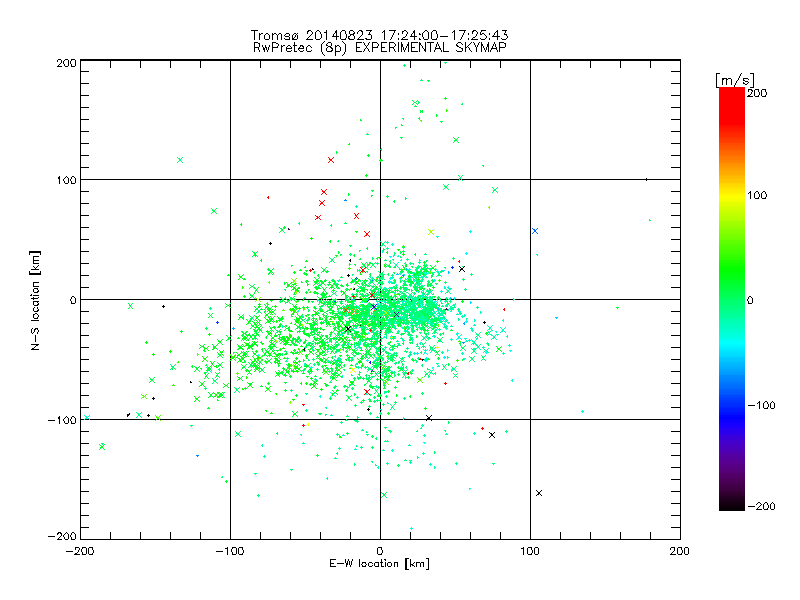Click the blue X marker east of 100 km
This screenshot has width=800, height=600.
(535, 231)
